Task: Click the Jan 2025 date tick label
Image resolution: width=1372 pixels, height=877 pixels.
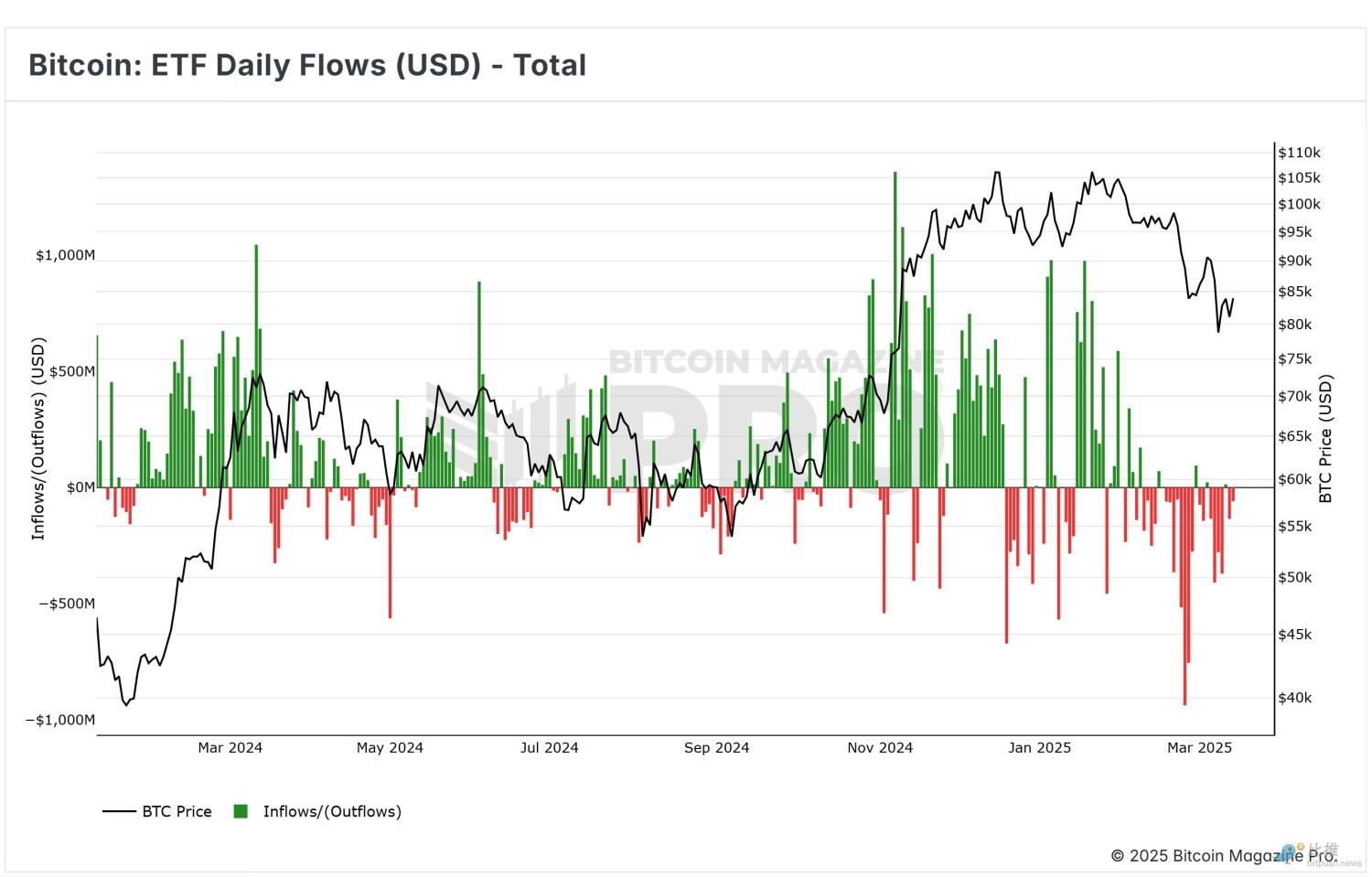Action: click(1039, 747)
